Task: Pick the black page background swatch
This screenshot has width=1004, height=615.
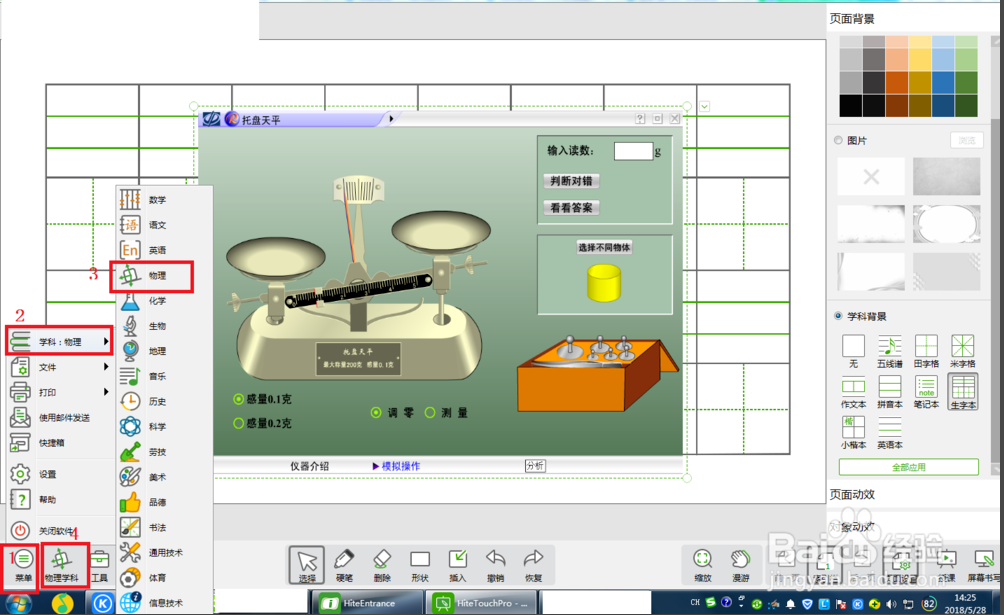Action: [x=851, y=105]
